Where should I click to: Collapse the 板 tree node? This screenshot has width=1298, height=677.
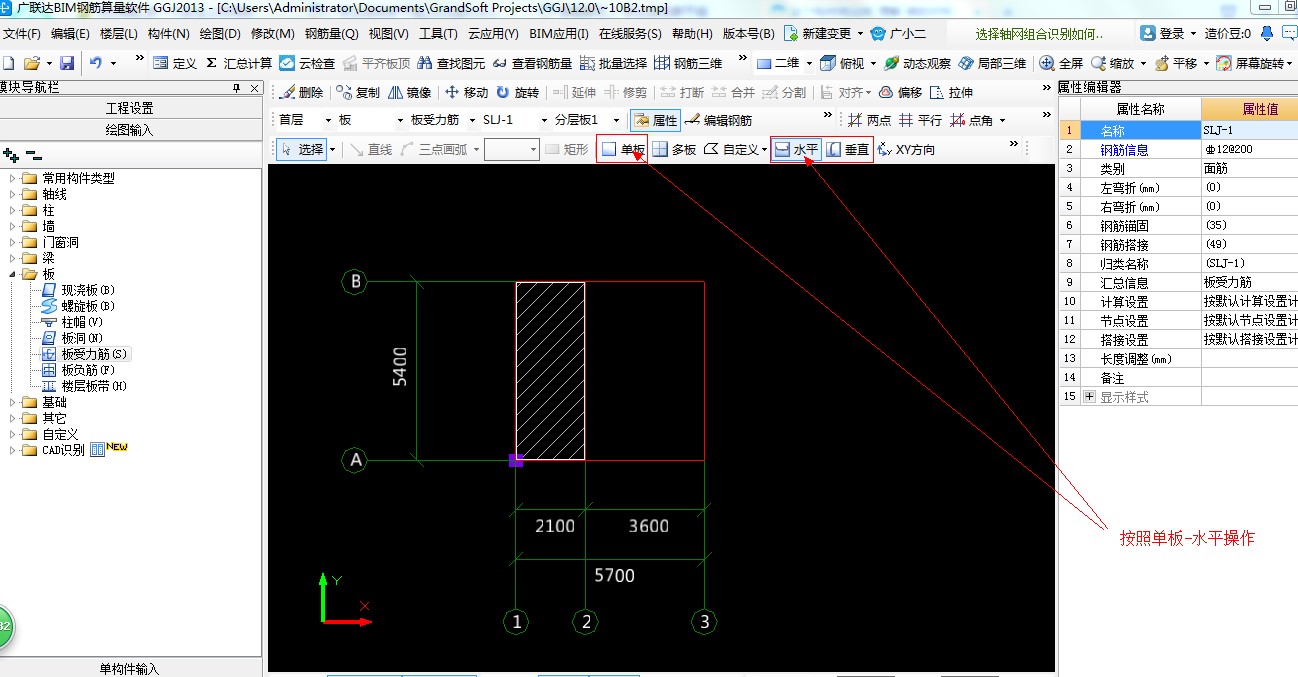pos(14,274)
